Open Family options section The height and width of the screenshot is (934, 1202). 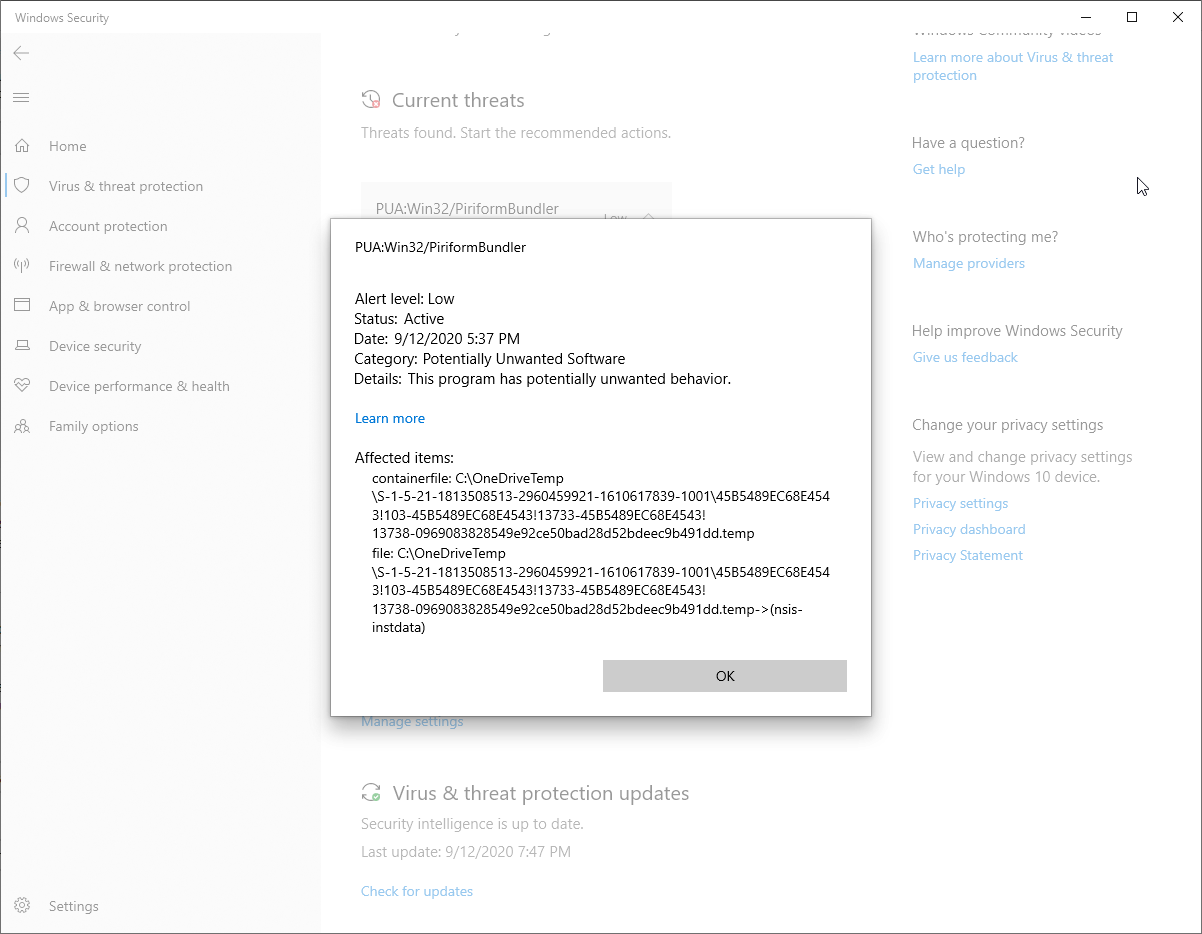point(94,426)
